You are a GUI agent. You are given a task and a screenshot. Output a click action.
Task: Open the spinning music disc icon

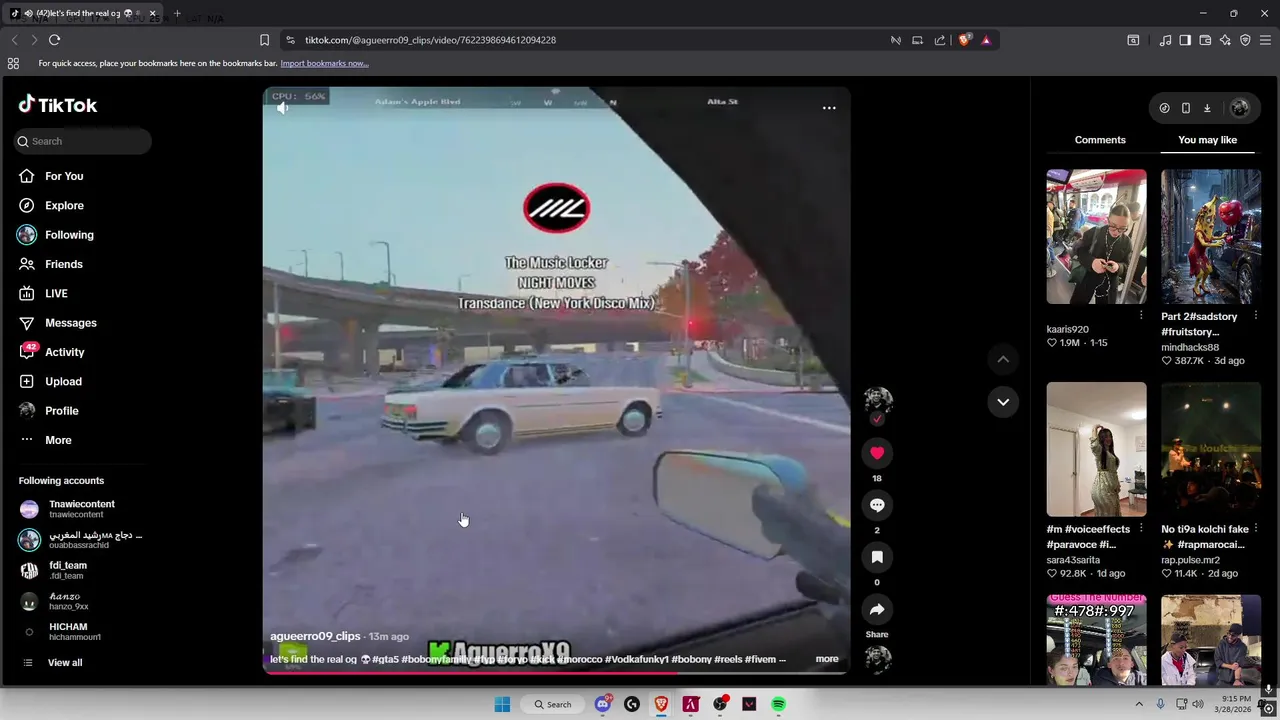pos(877,658)
